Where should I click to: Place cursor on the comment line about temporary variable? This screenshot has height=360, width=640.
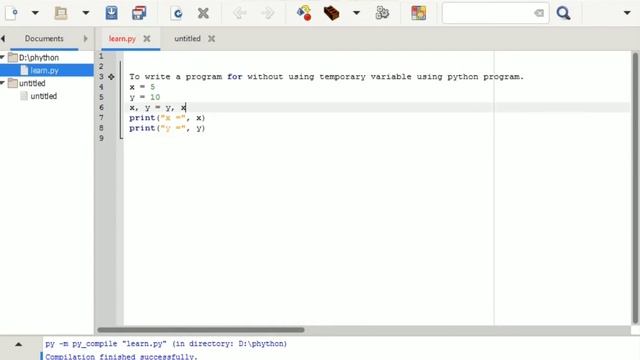[x=326, y=77]
